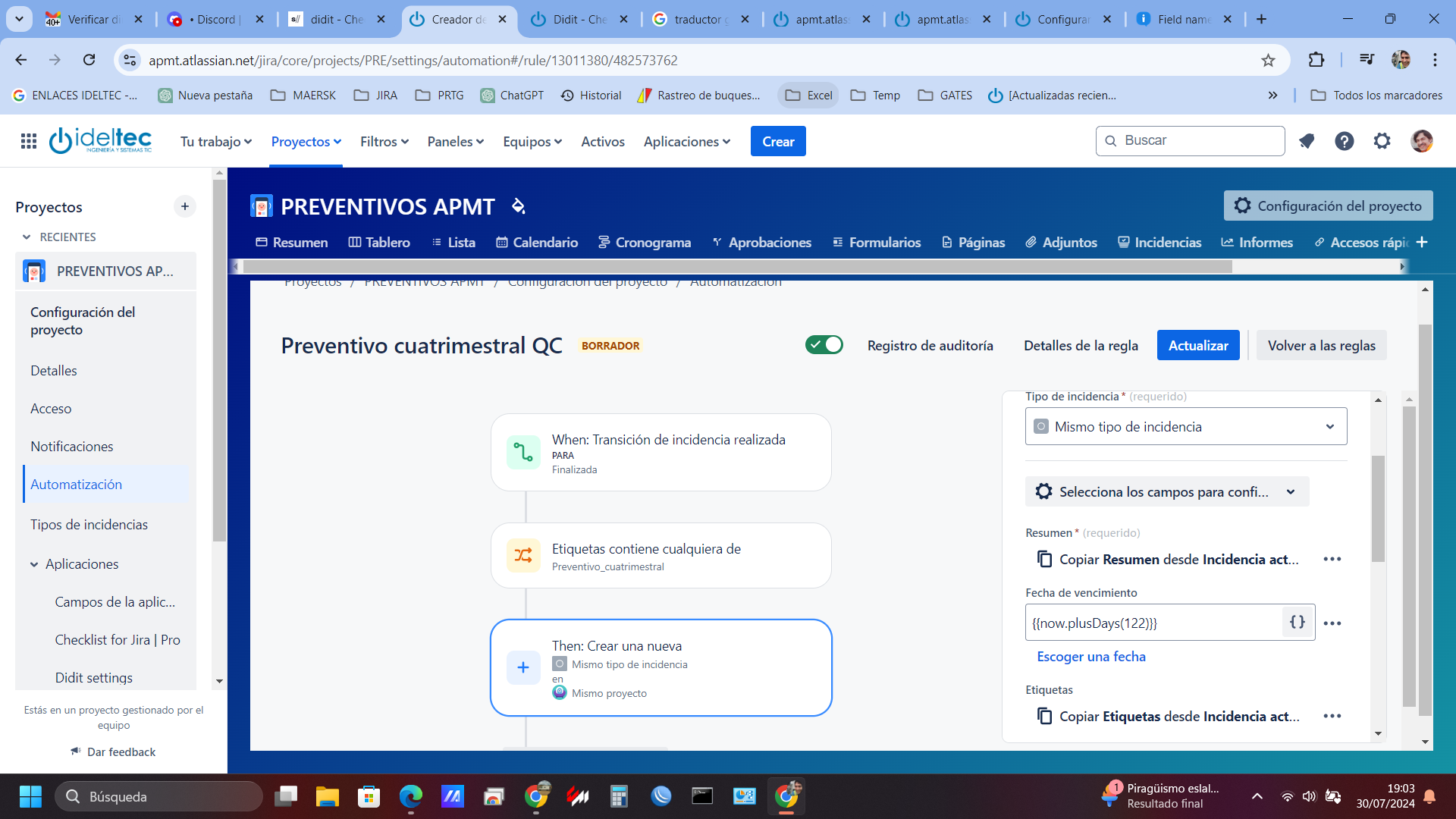Click the PREVENTIVOS APMT project avatar in header
The width and height of the screenshot is (1456, 819).
click(262, 206)
